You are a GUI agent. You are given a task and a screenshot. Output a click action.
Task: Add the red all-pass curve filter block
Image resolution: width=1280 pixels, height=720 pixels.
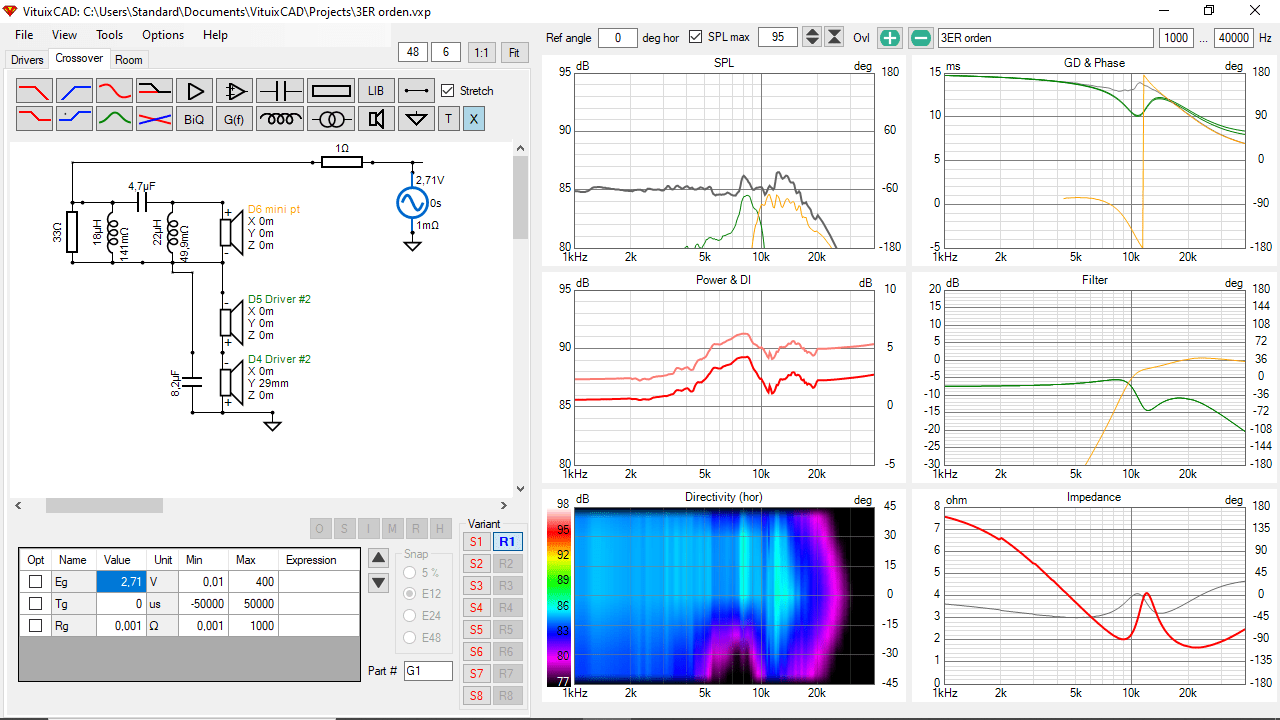115,91
